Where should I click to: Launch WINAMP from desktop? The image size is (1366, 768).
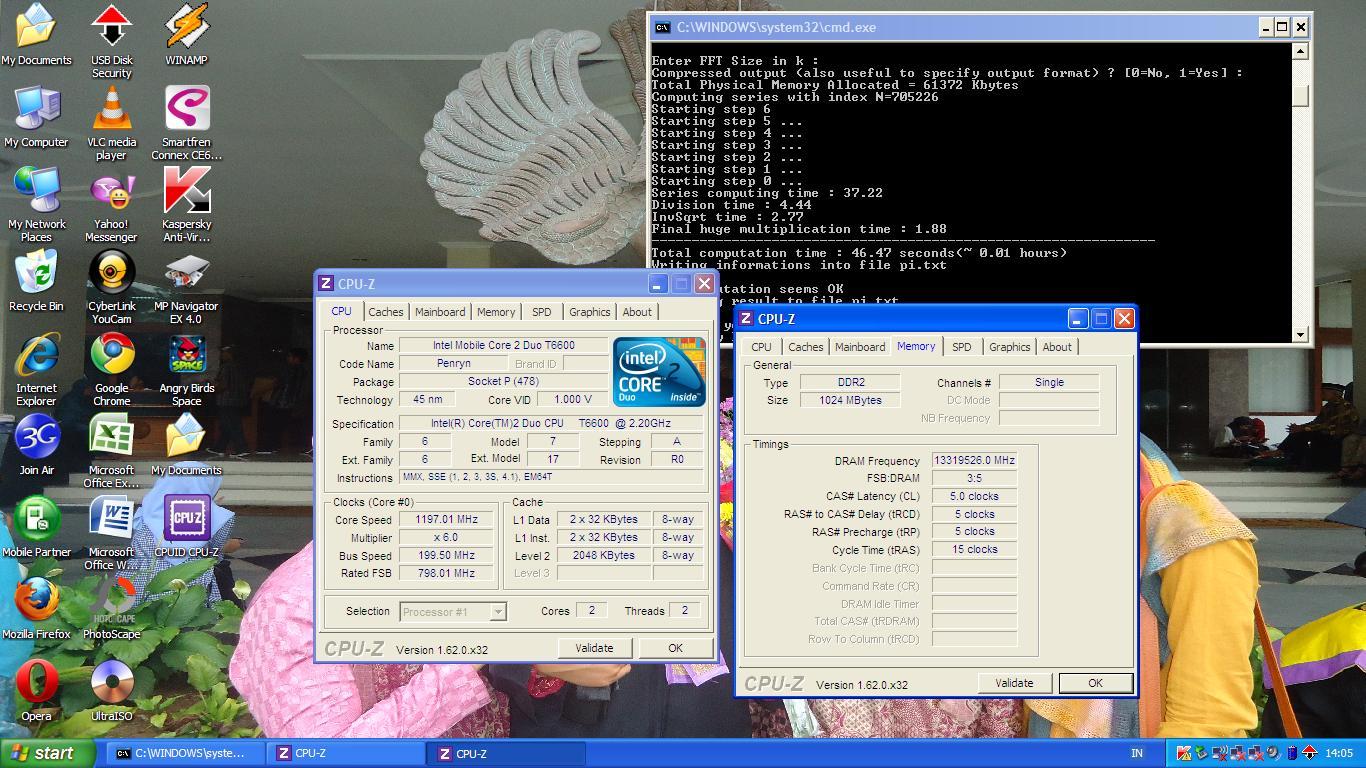pos(186,34)
